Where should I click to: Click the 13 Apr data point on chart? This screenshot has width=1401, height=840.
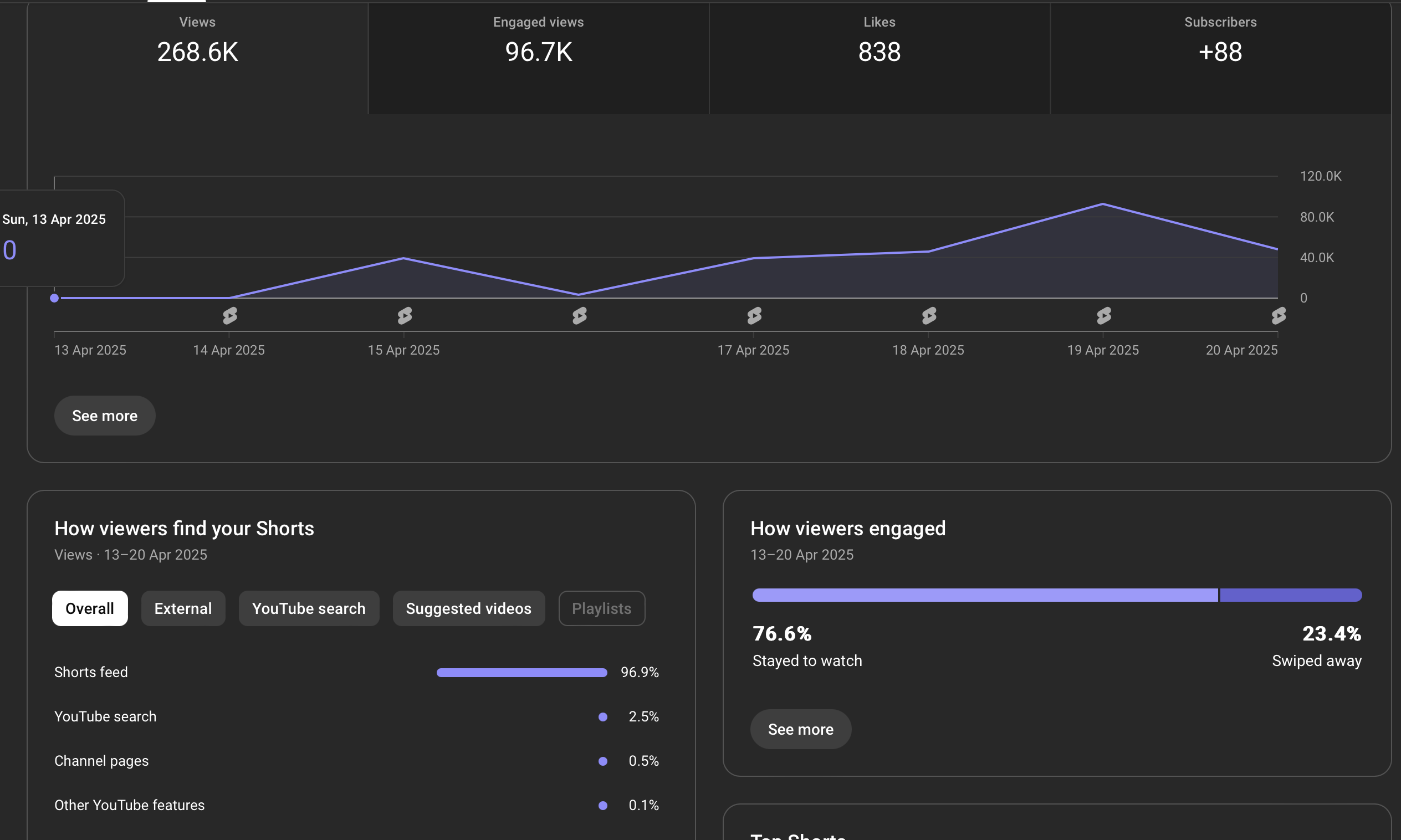[x=54, y=298]
